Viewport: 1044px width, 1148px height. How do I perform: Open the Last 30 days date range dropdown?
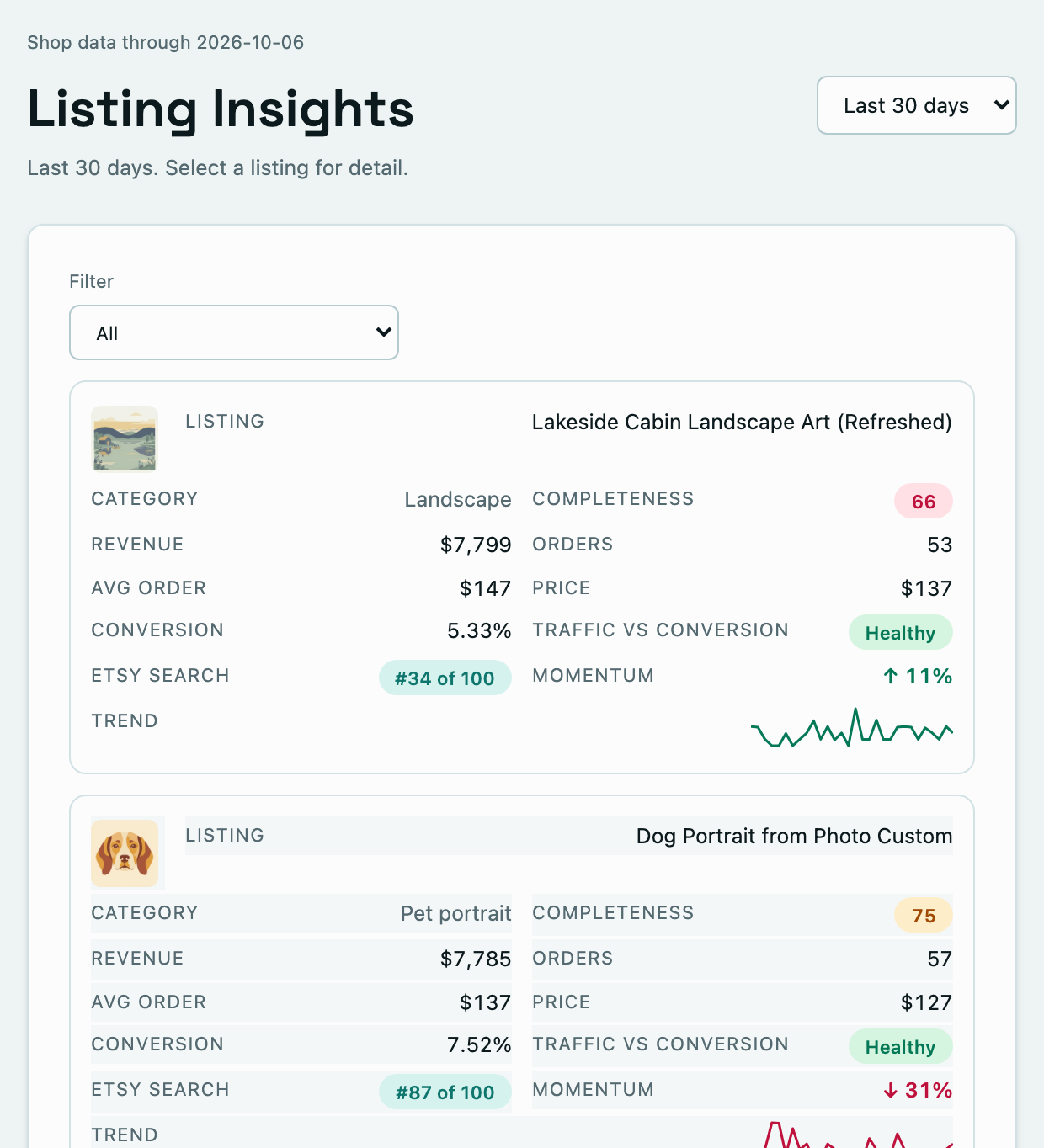pos(917,105)
